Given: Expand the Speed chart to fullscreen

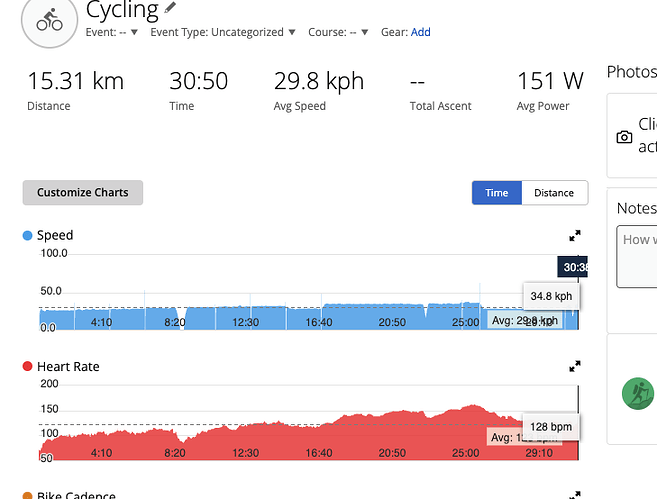Looking at the screenshot, I should tap(575, 236).
